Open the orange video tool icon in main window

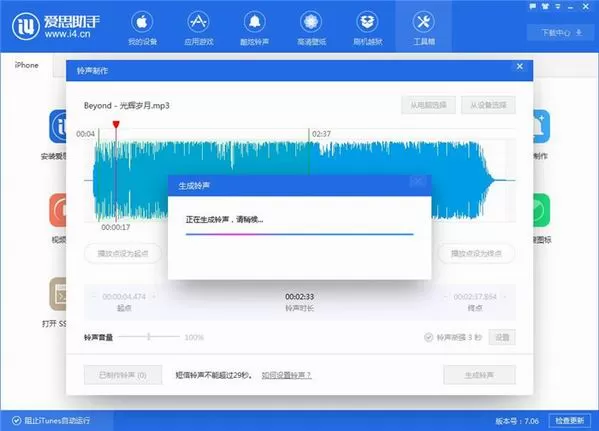58,210
